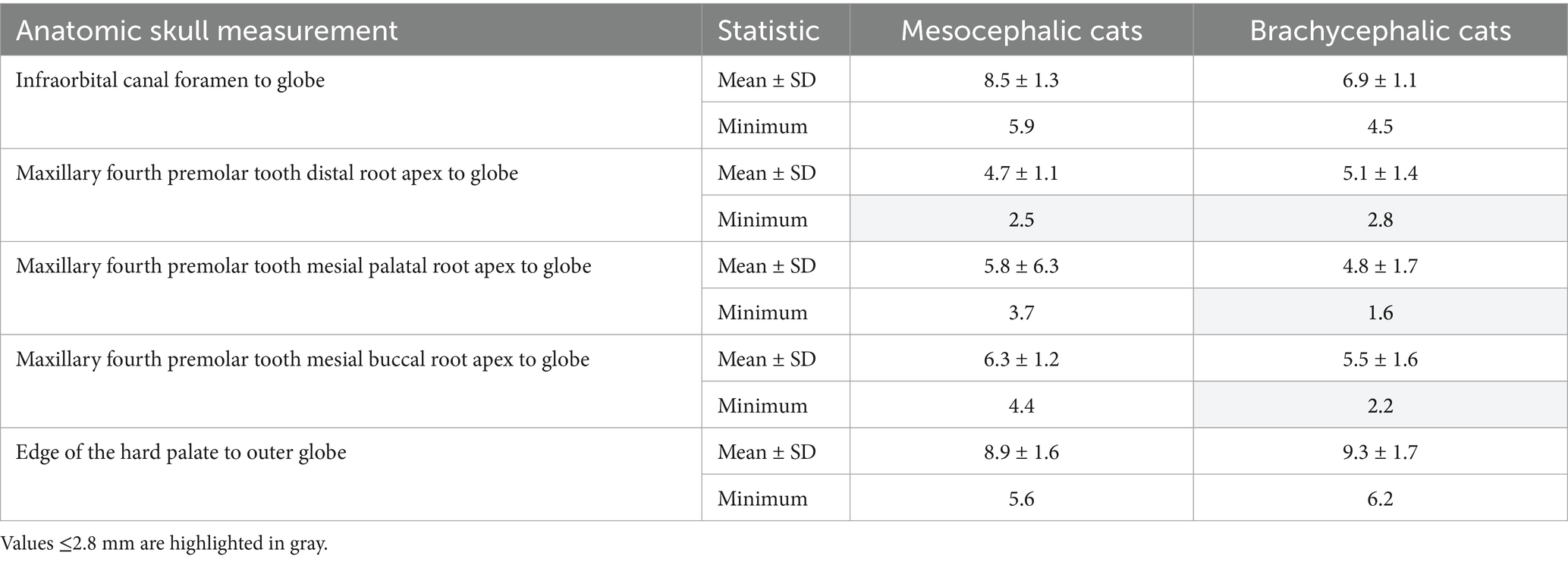
Task: Click the footnote about values ≤2.8 mm
Action: [165, 544]
